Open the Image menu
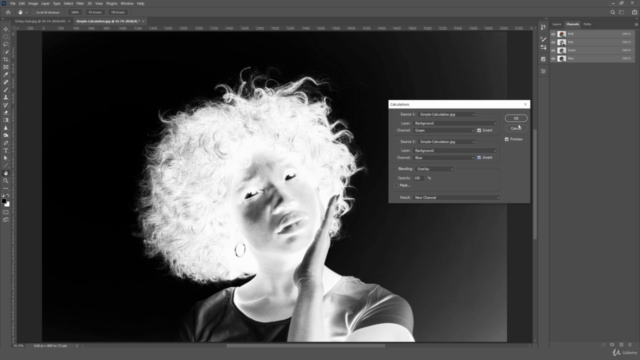 click(x=33, y=3)
